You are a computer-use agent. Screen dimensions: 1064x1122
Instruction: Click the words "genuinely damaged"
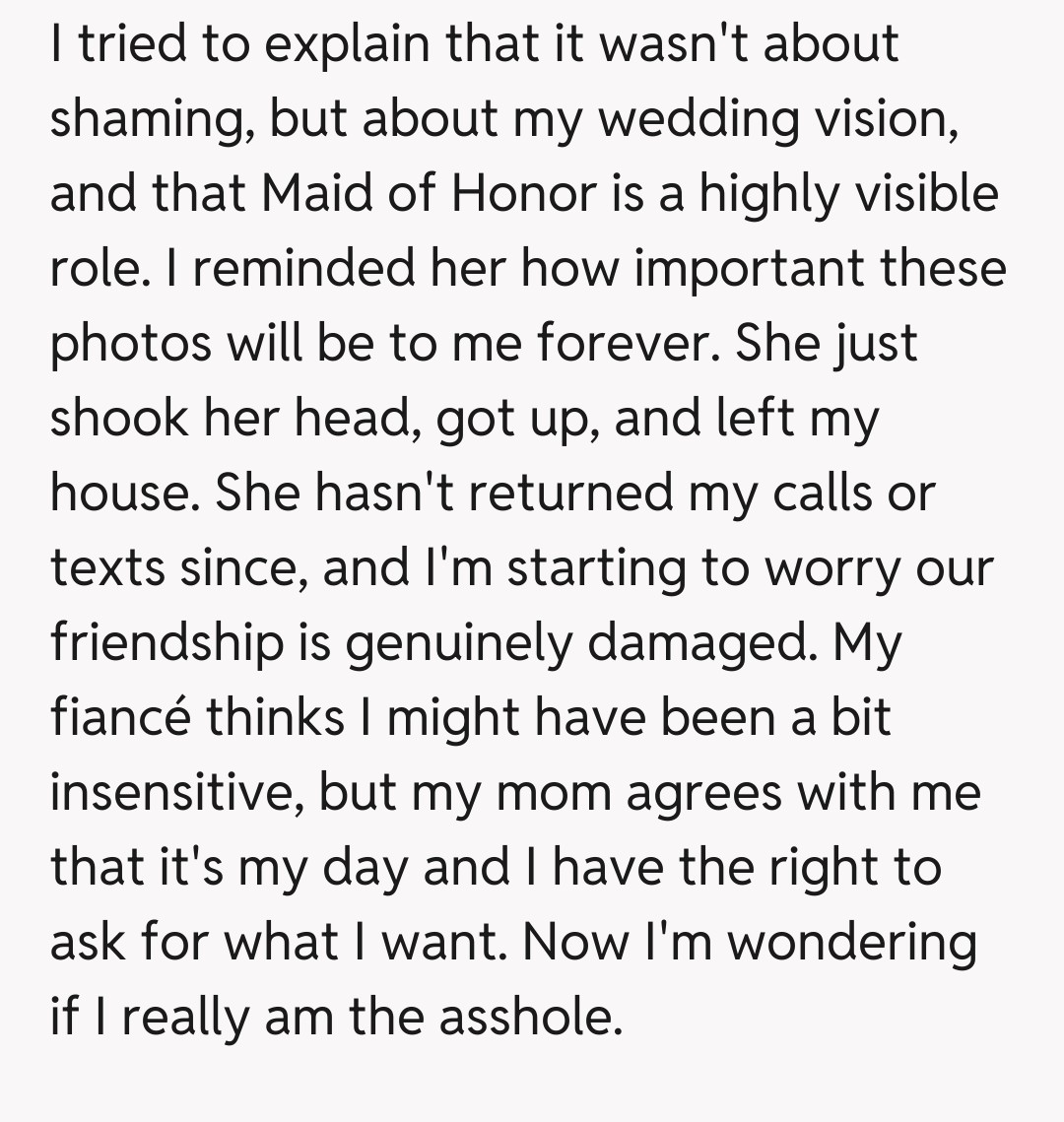click(x=570, y=642)
